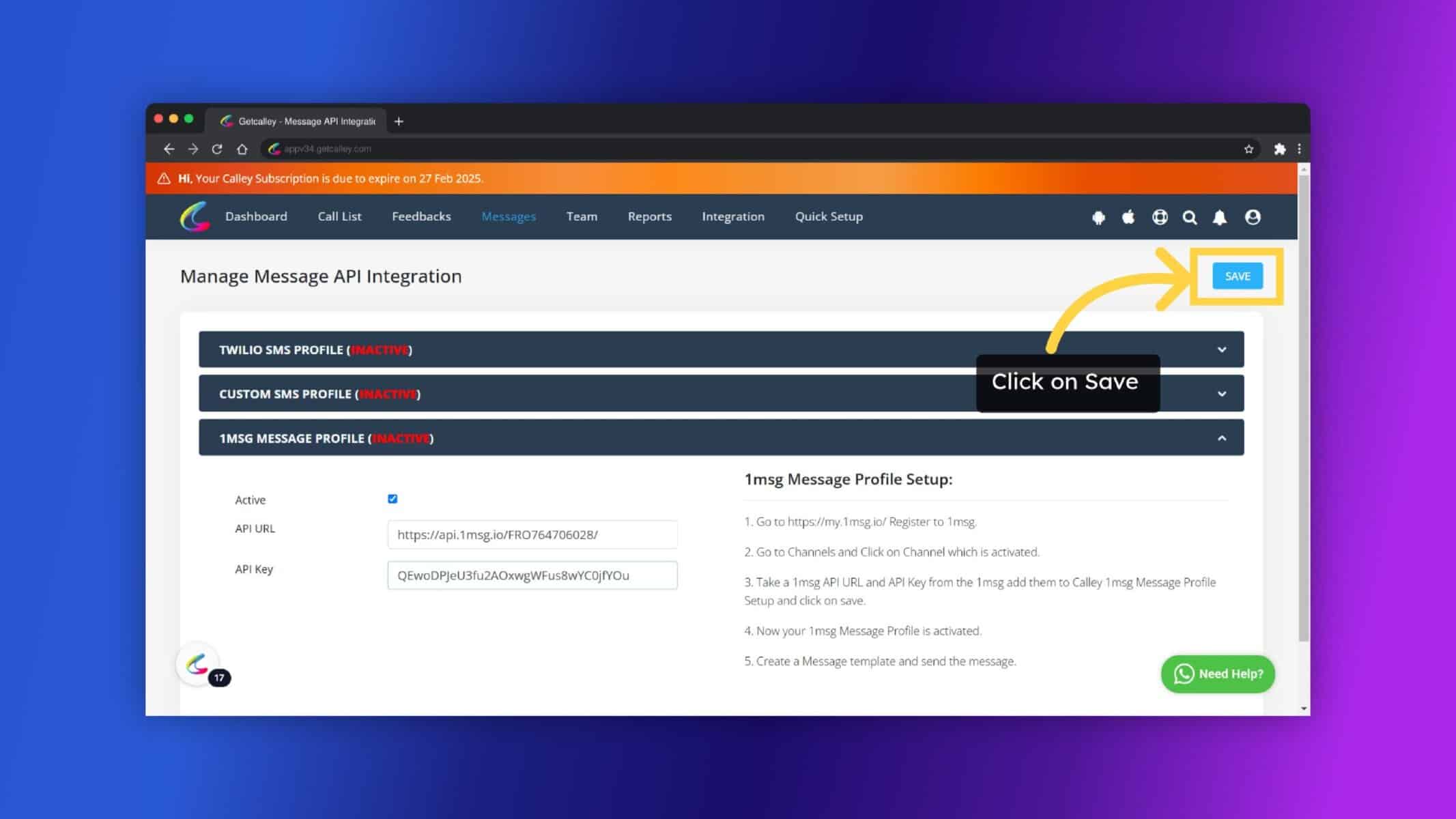Open the browser extensions puzzle icon
Screen dimensions: 1456x819
1280,149
